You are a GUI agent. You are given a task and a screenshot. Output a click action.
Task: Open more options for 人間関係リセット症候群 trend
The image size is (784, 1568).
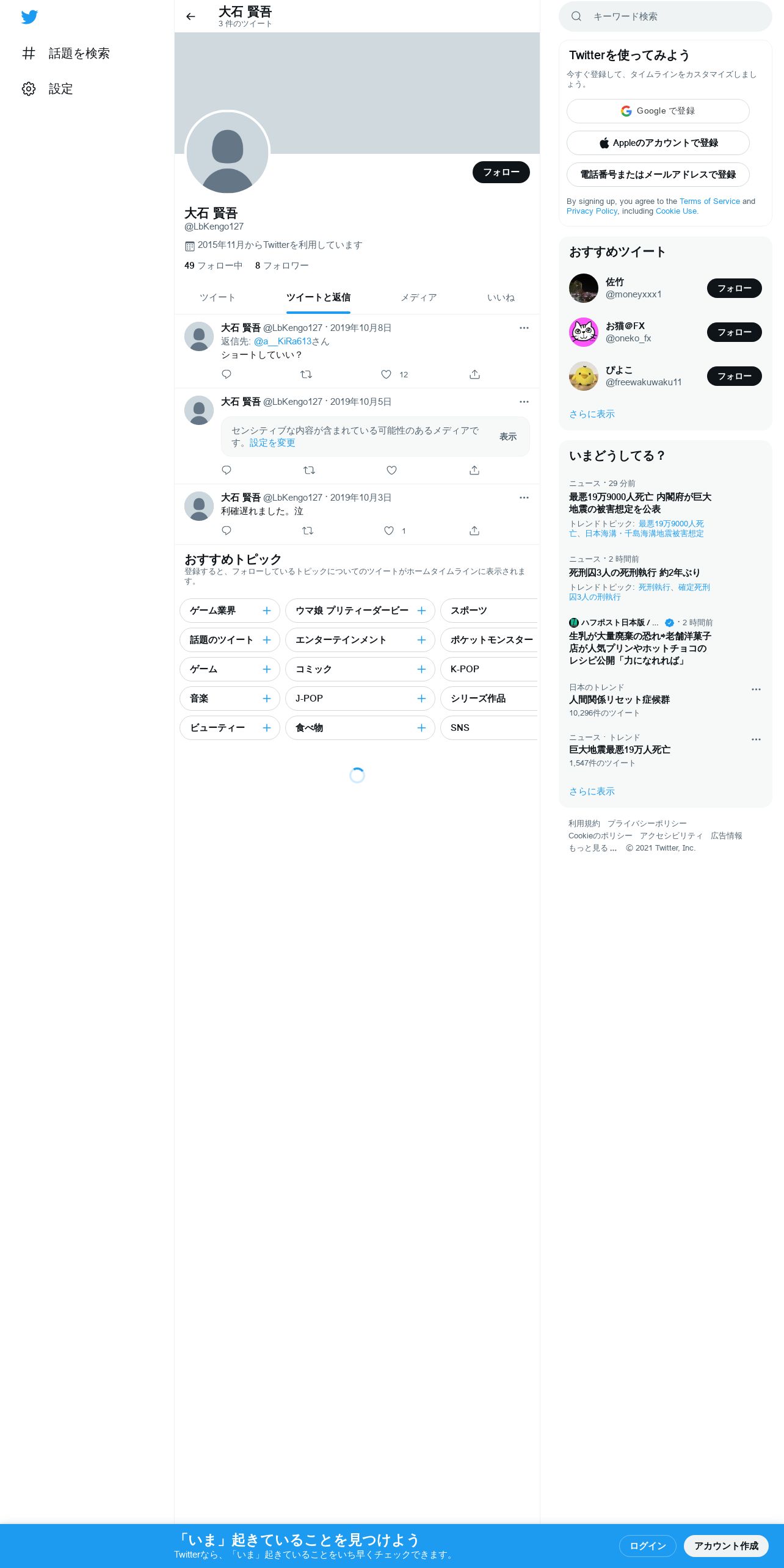click(x=756, y=689)
